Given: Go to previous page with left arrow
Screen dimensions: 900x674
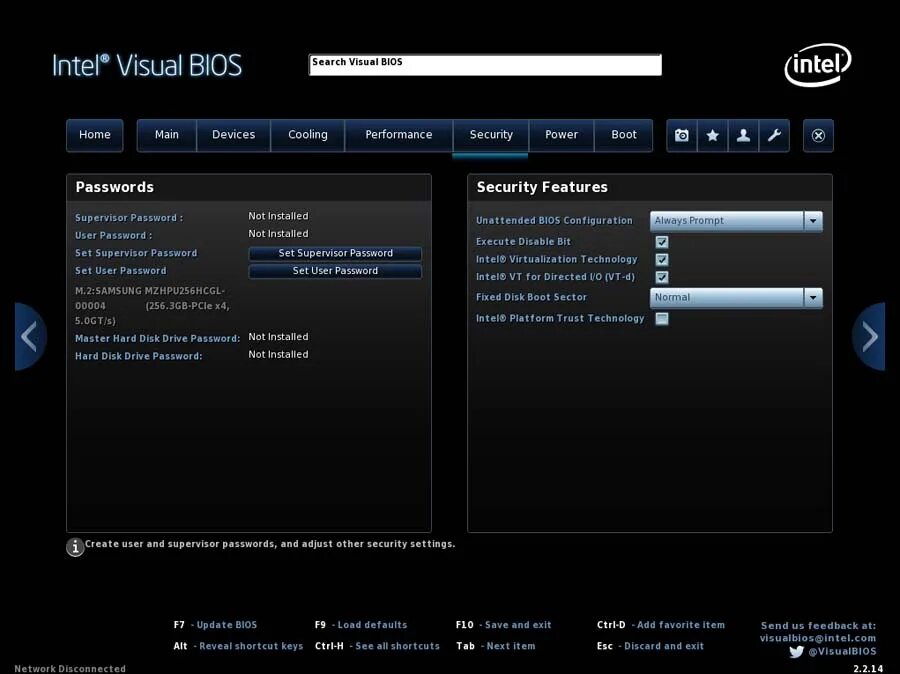Looking at the screenshot, I should tap(30, 336).
